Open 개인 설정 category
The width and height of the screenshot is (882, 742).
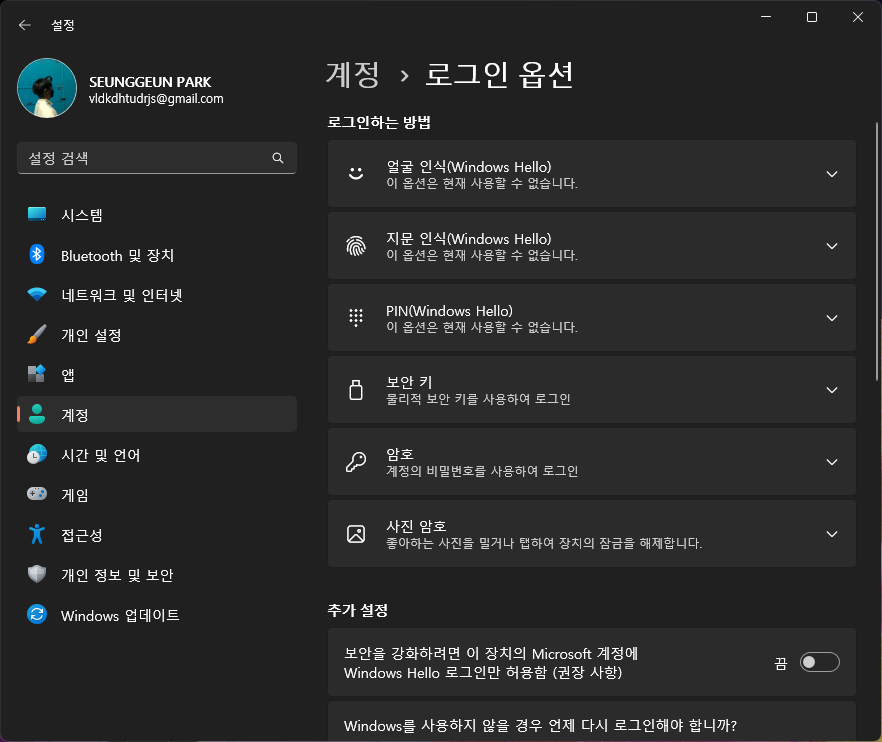click(x=157, y=335)
